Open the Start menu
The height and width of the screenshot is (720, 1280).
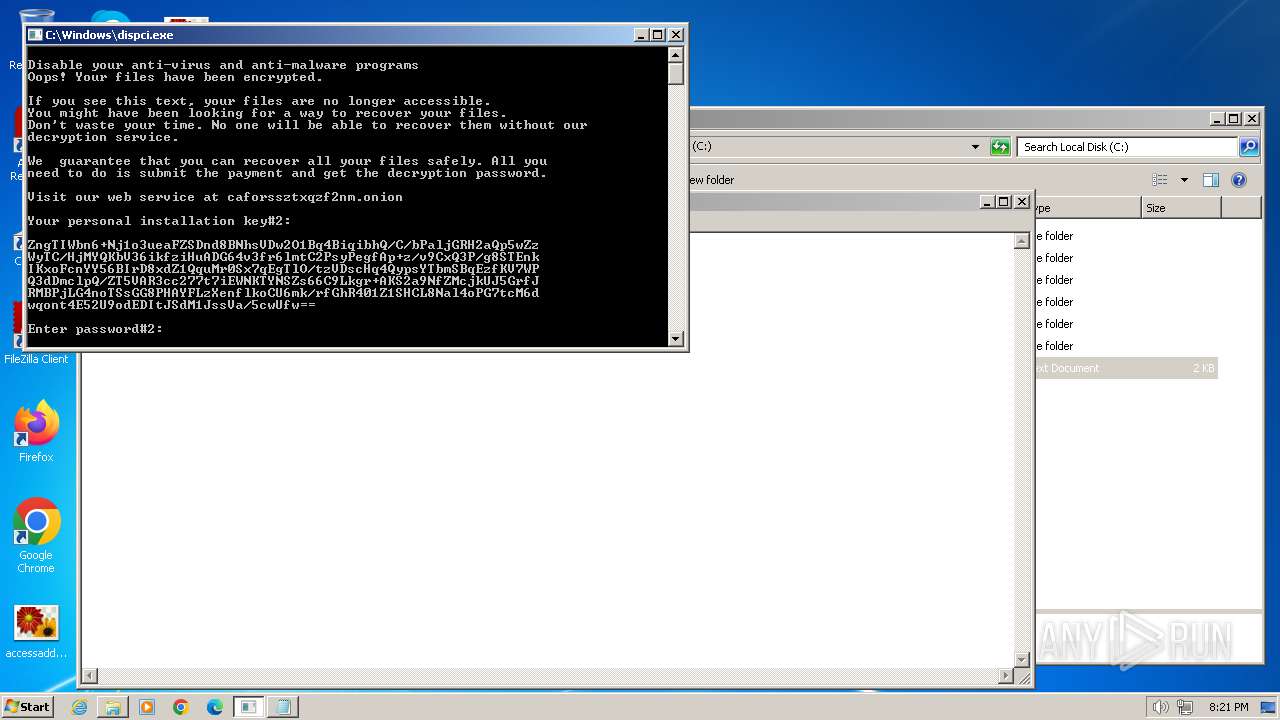pyautogui.click(x=27, y=706)
